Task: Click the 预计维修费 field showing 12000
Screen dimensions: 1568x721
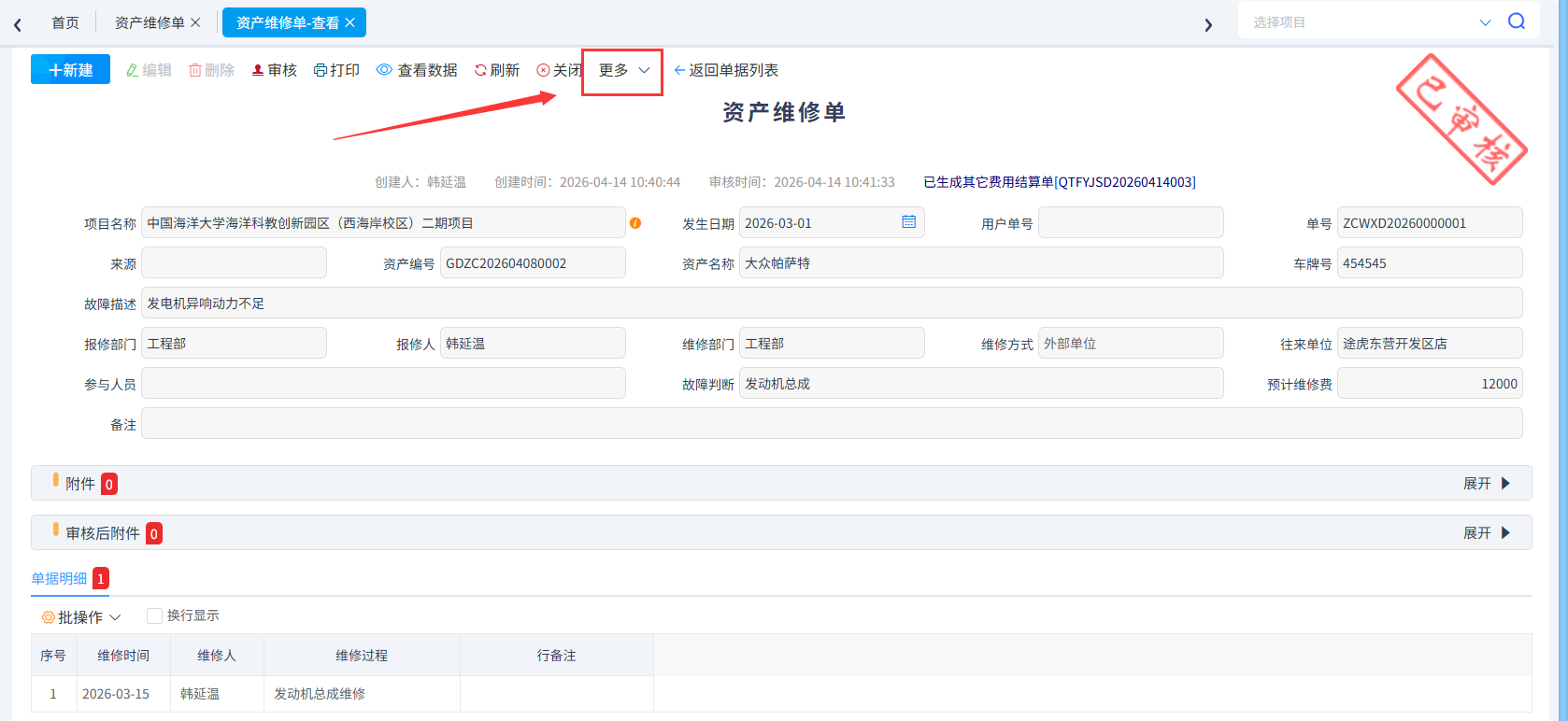Action: (x=1430, y=384)
